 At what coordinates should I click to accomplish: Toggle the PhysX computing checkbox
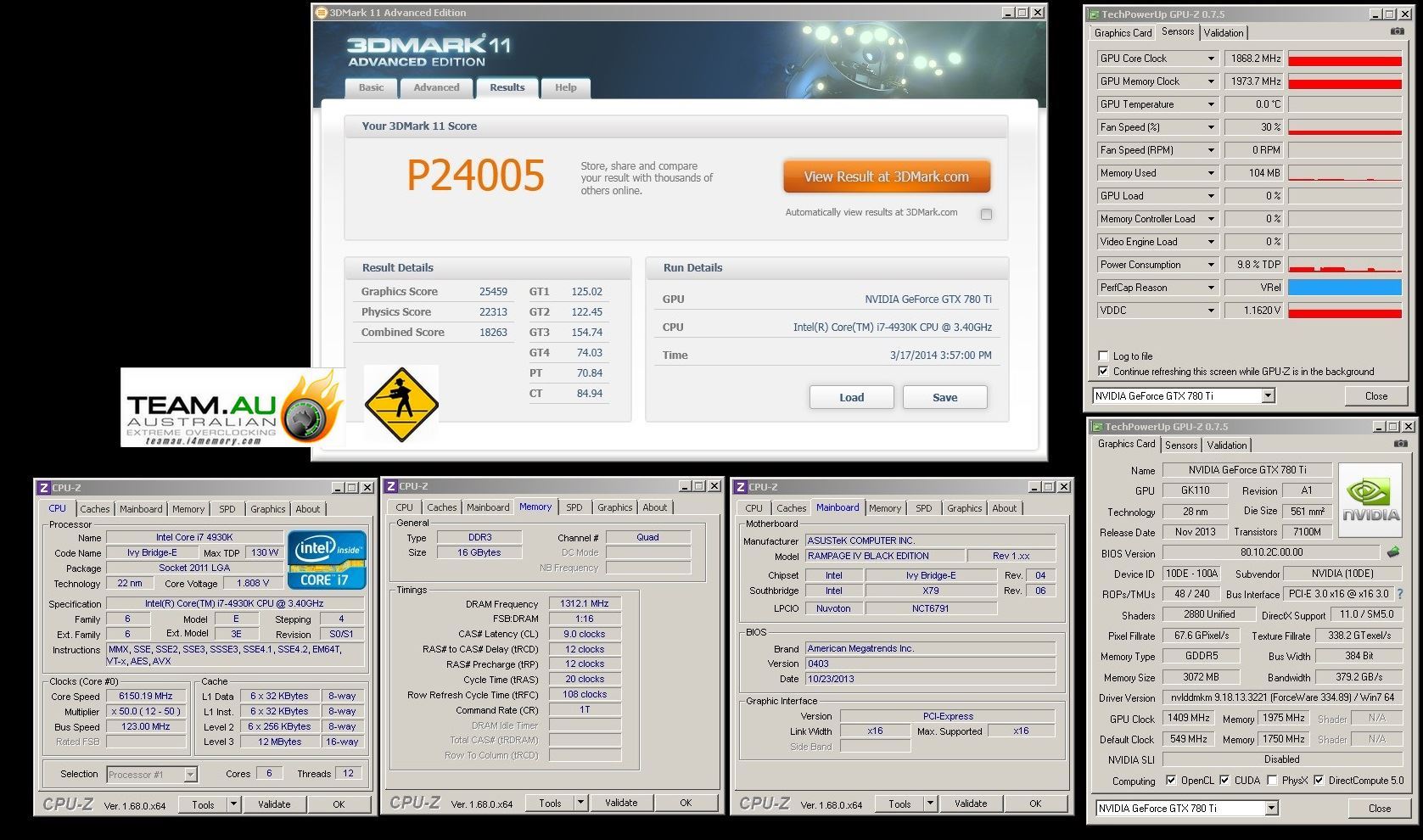click(1272, 780)
